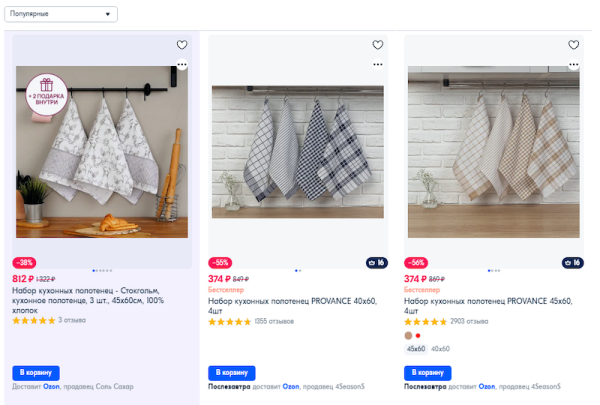Add Stockholm towel set to favorites
The height and width of the screenshot is (405, 600).
[181, 45]
